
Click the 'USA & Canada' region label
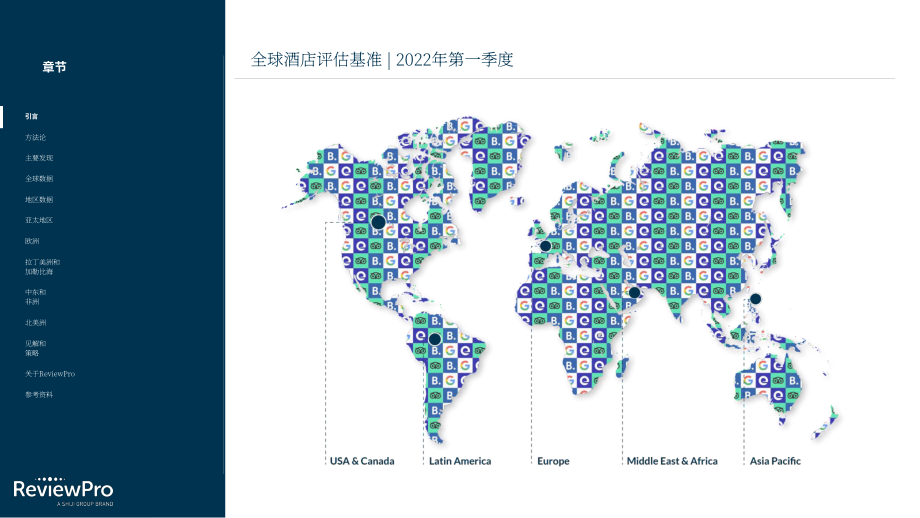[x=362, y=461]
